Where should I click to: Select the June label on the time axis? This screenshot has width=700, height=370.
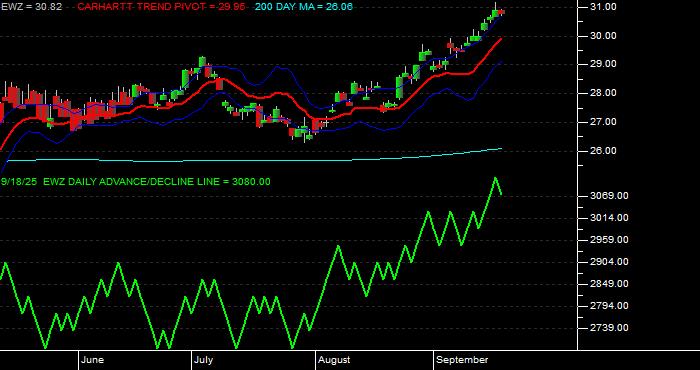pyautogui.click(x=93, y=360)
